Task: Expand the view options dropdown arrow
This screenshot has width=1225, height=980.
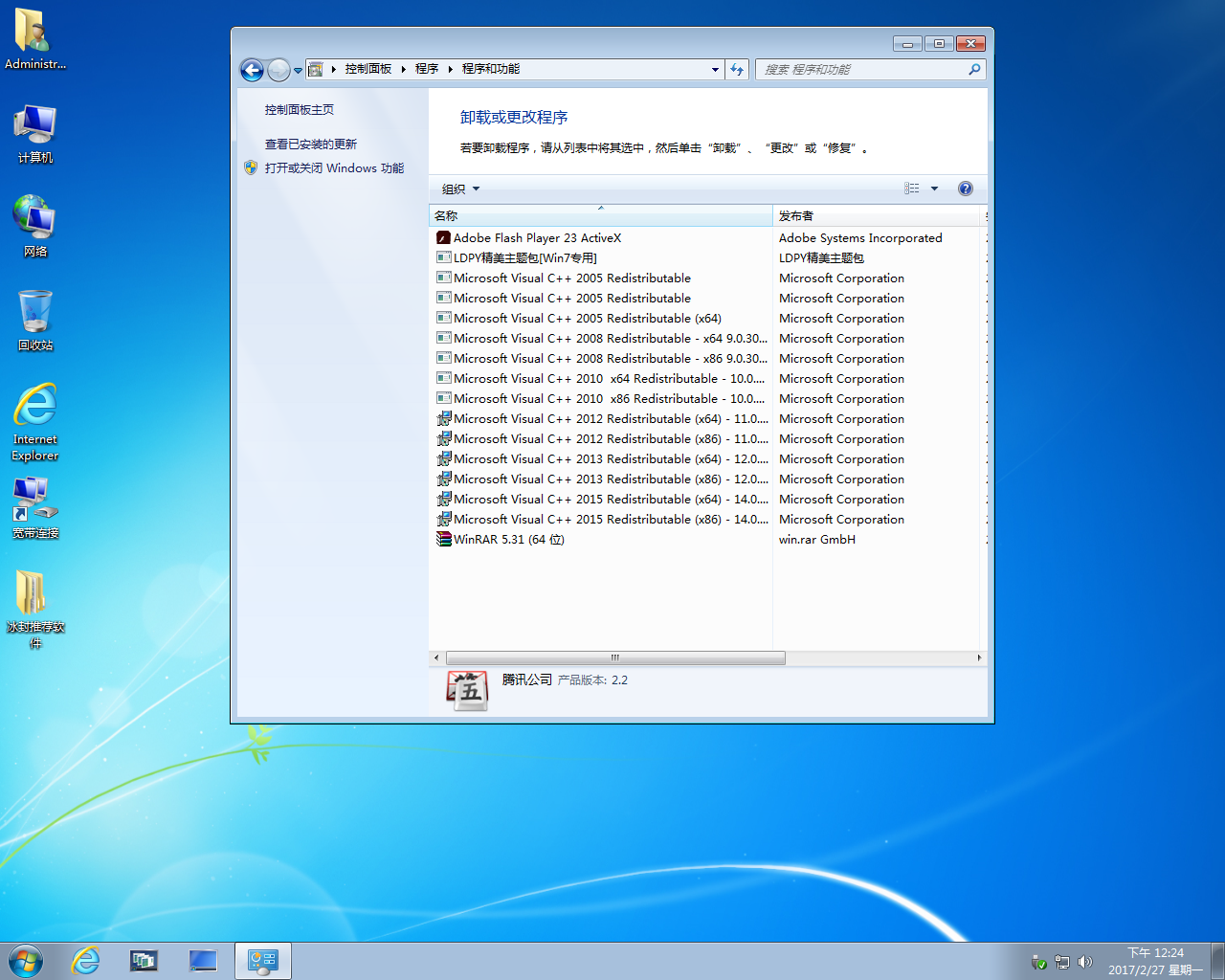Action: (x=934, y=189)
